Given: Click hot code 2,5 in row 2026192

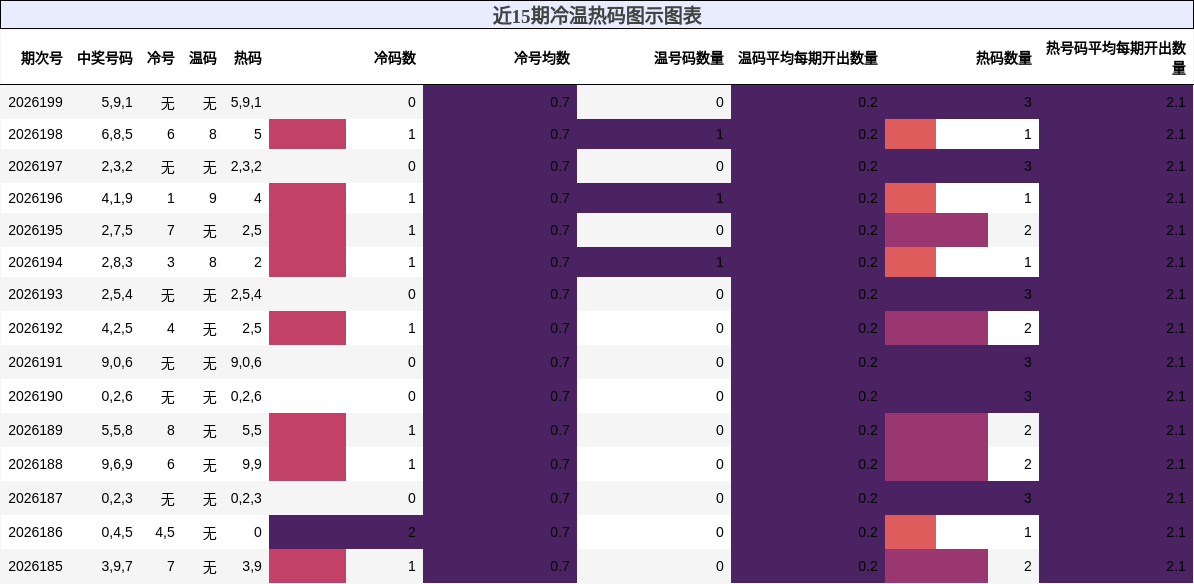Looking at the screenshot, I should pyautogui.click(x=252, y=328).
